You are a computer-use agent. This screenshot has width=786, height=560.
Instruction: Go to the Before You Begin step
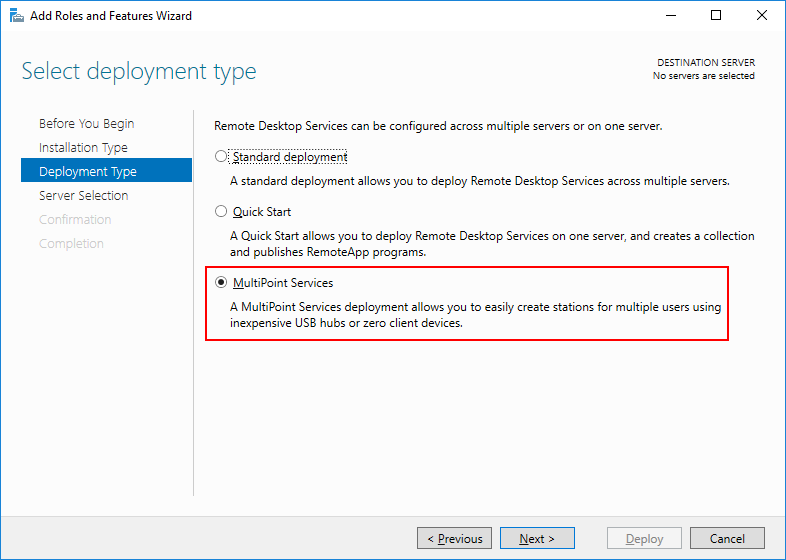pos(86,124)
